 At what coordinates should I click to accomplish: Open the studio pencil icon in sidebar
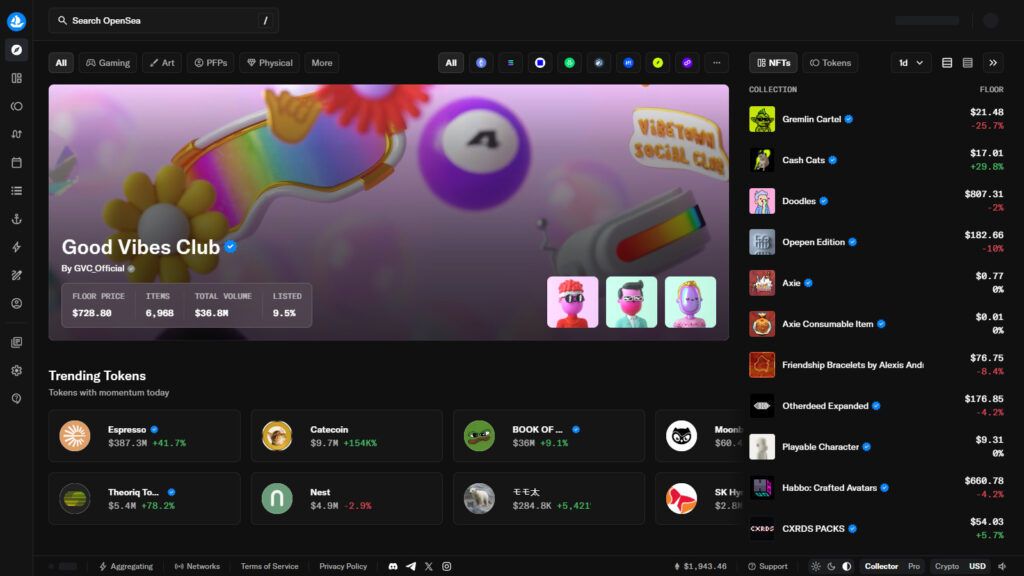coord(16,275)
